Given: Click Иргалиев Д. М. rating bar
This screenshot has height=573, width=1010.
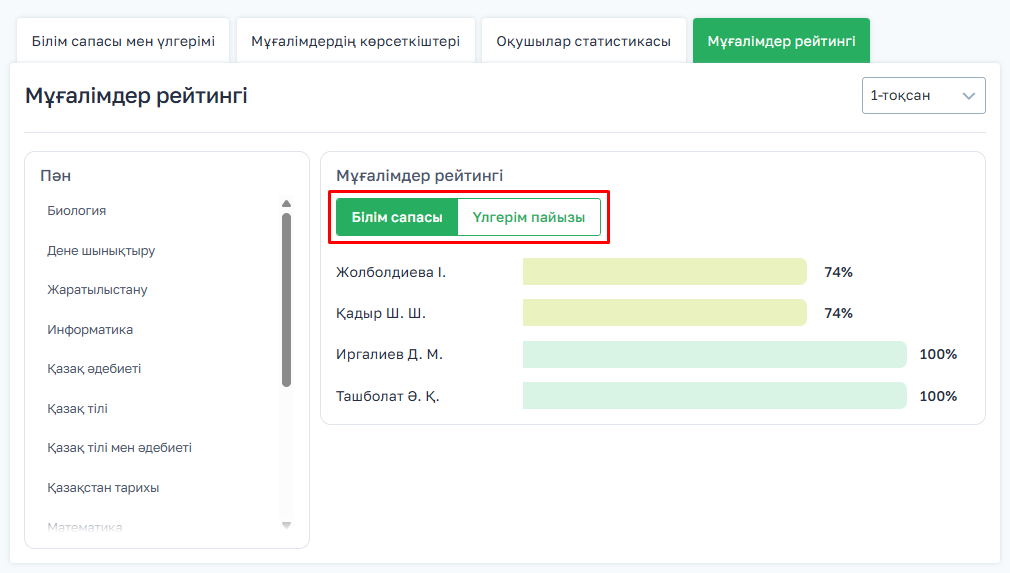Looking at the screenshot, I should point(714,355).
